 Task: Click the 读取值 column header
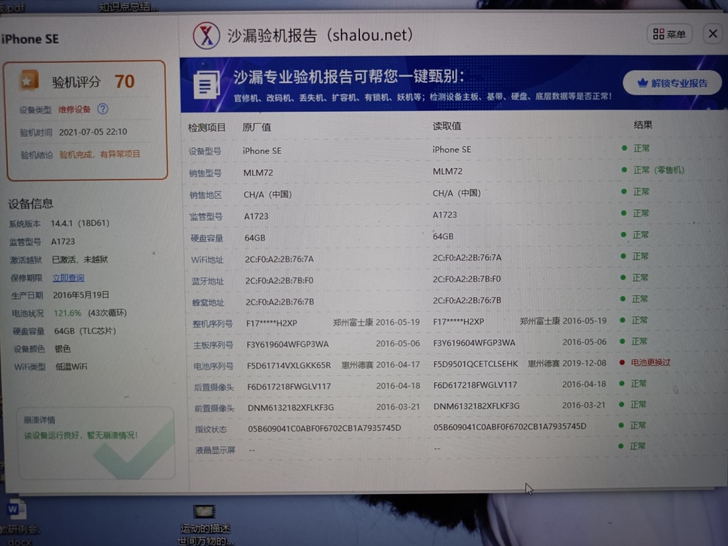coord(447,126)
